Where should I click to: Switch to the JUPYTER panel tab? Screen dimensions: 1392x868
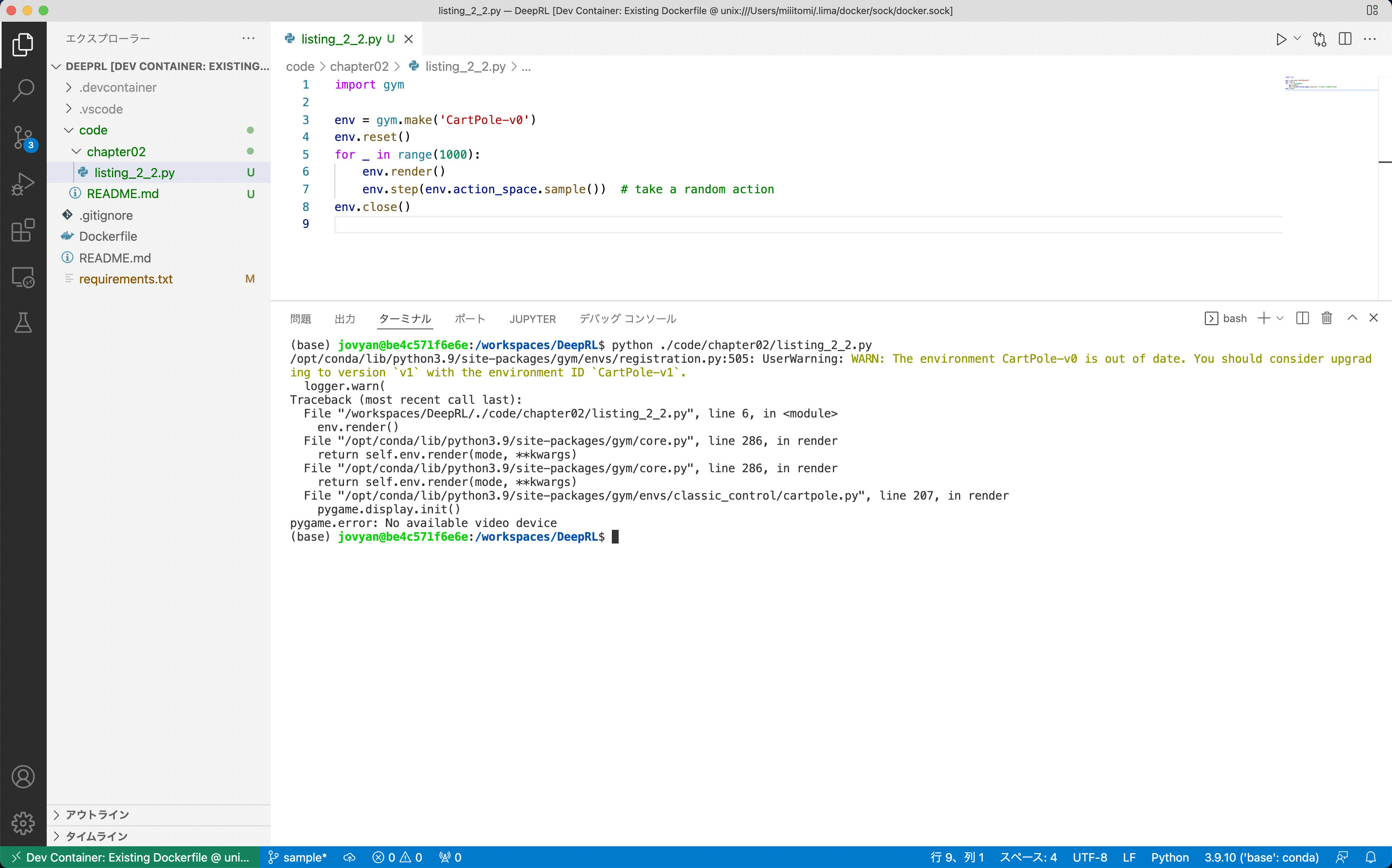click(532, 318)
